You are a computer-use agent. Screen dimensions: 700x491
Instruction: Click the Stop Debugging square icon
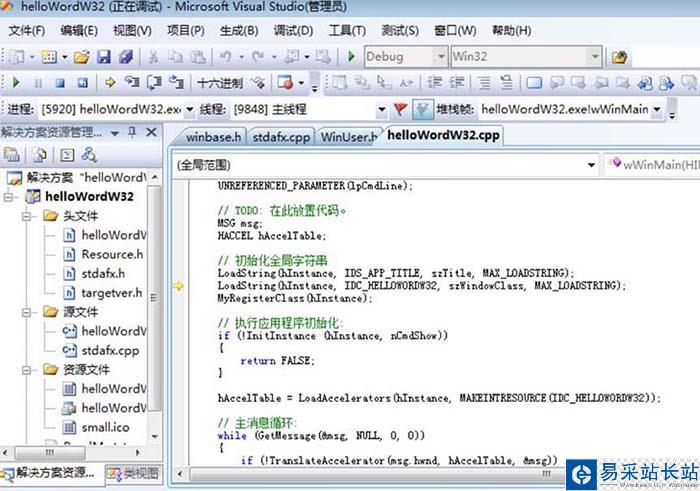[60, 83]
